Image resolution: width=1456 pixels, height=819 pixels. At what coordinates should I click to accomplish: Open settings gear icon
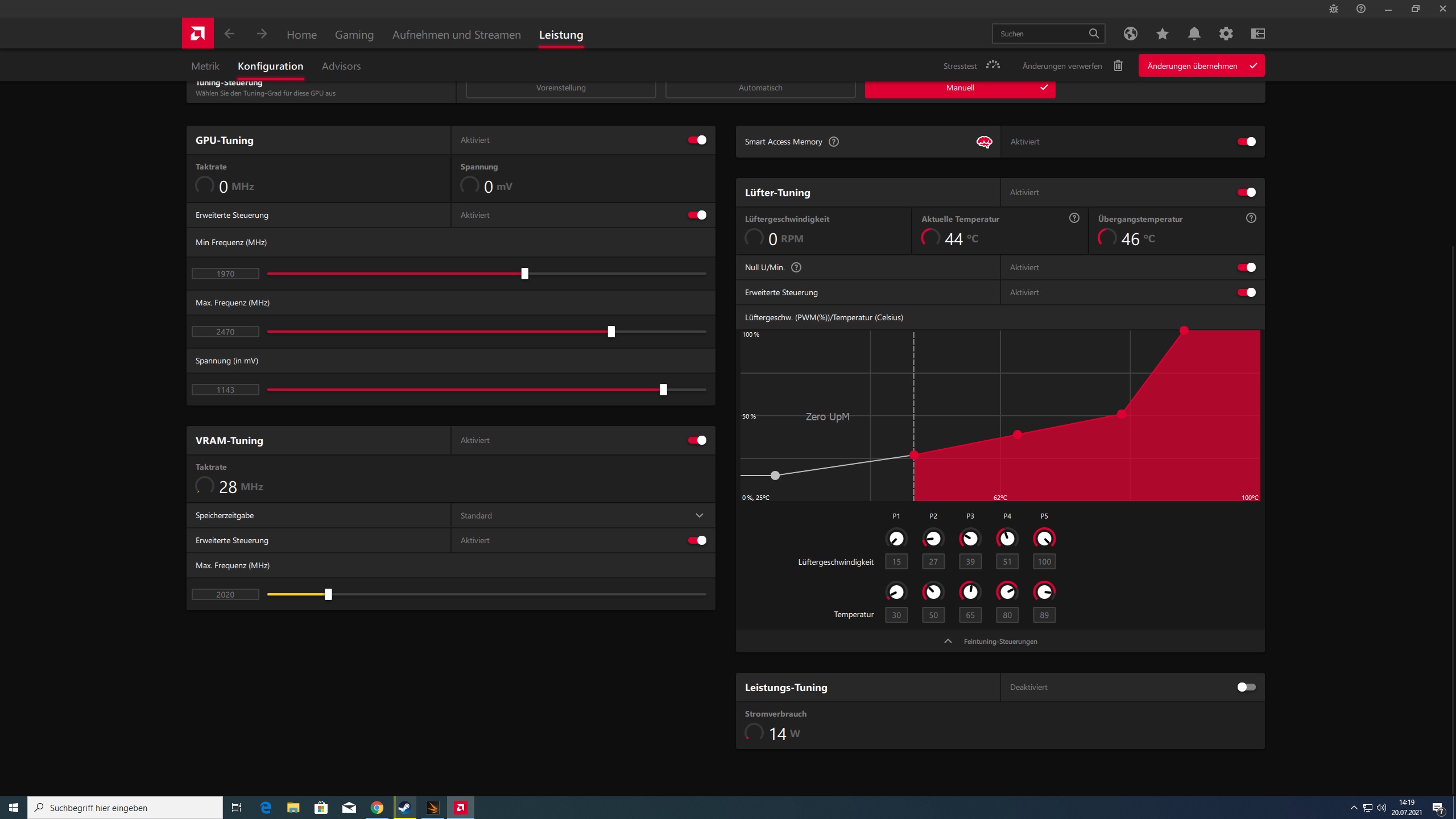point(1226,34)
